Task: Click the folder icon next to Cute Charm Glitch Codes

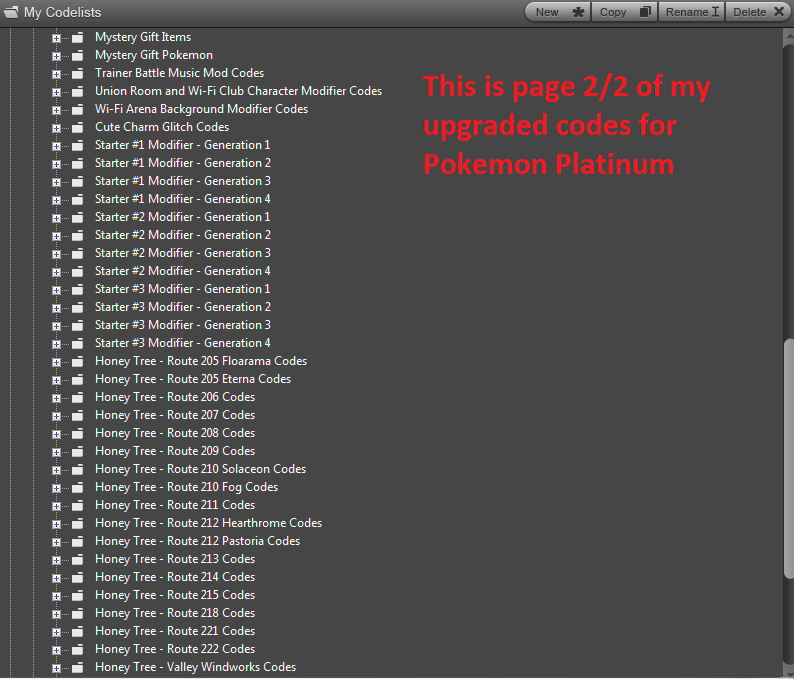Action: coord(77,128)
